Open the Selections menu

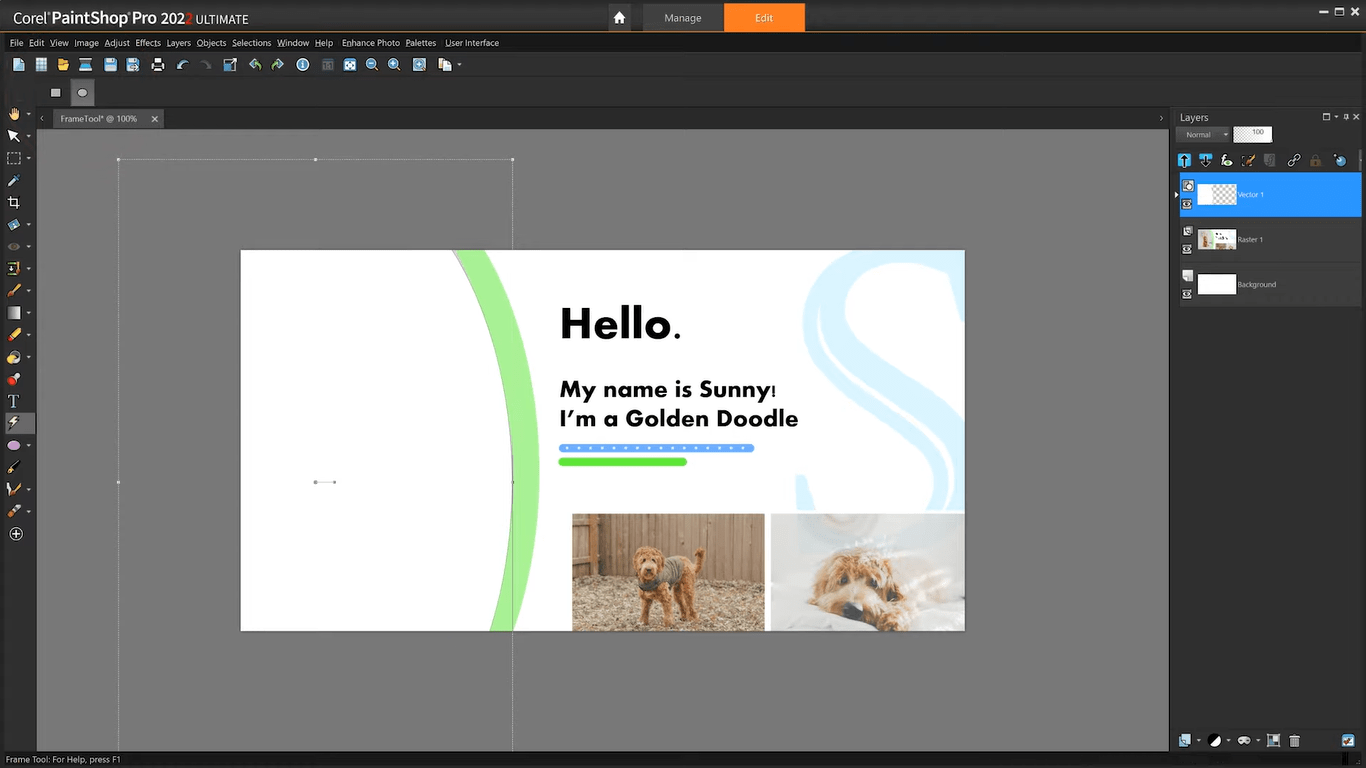(251, 43)
